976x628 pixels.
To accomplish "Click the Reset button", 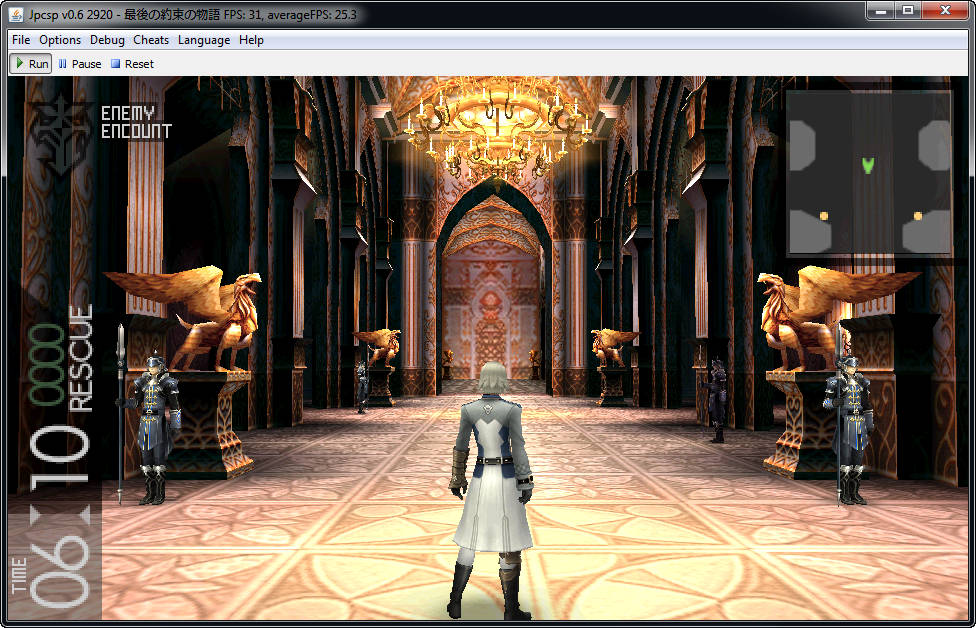I will tap(132, 63).
